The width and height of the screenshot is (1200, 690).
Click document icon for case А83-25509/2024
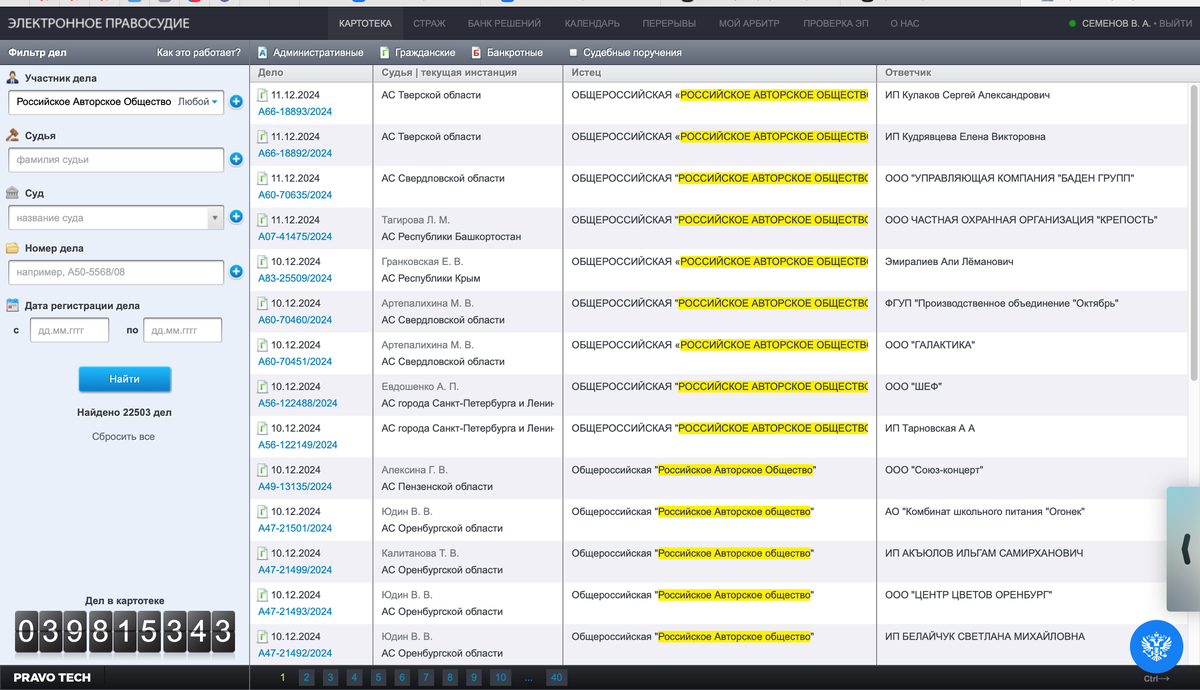(263, 262)
